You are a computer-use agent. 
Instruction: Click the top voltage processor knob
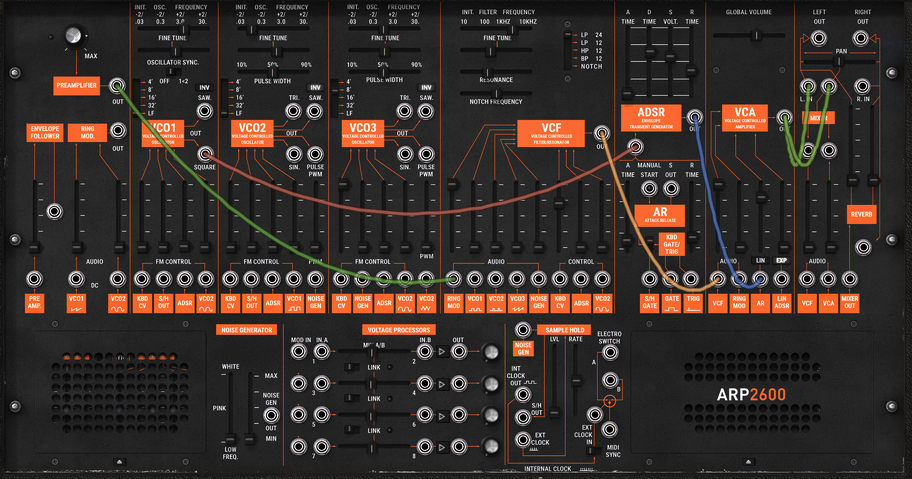click(x=490, y=352)
